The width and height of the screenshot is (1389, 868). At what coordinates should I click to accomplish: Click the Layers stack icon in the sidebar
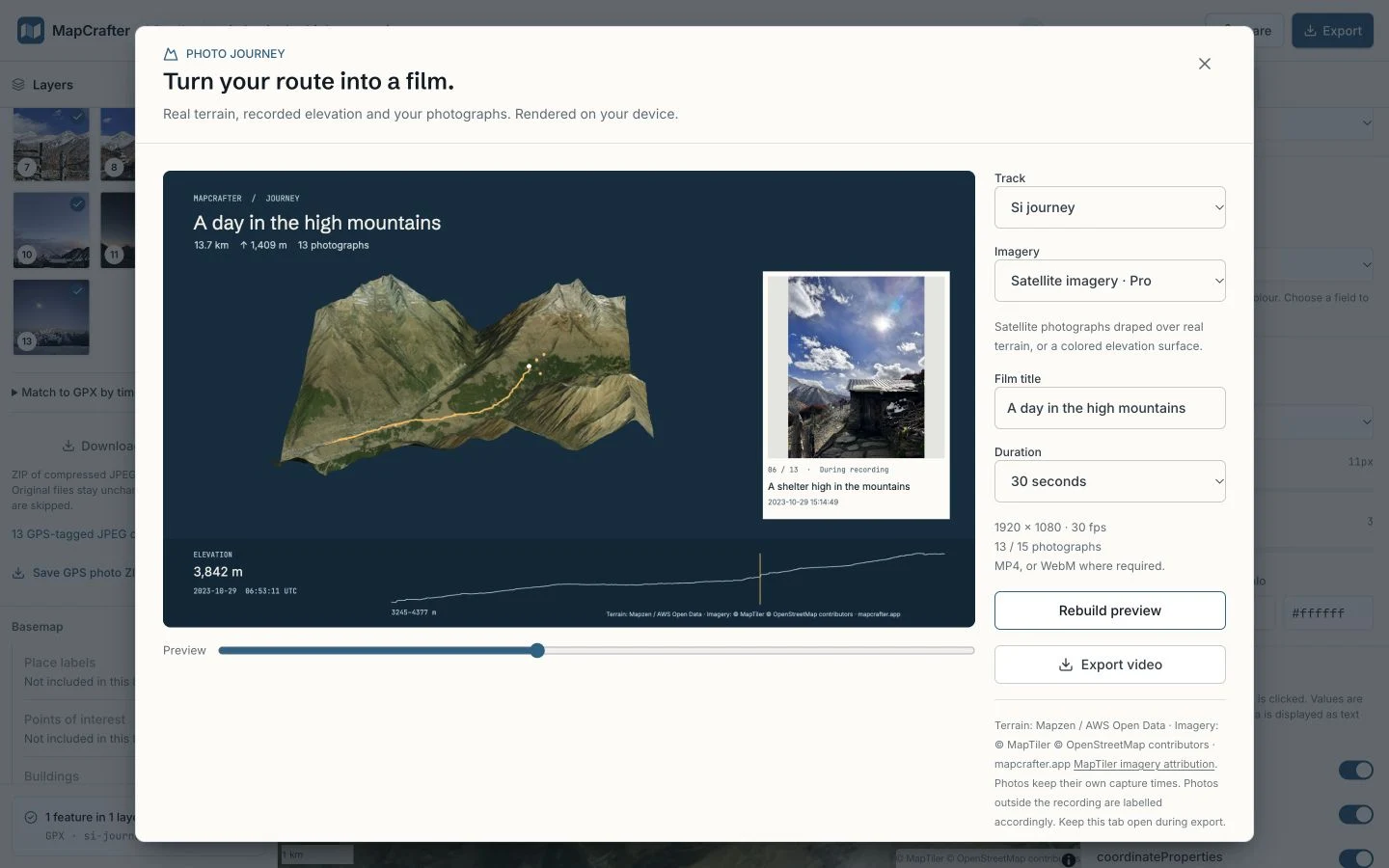coord(18,85)
